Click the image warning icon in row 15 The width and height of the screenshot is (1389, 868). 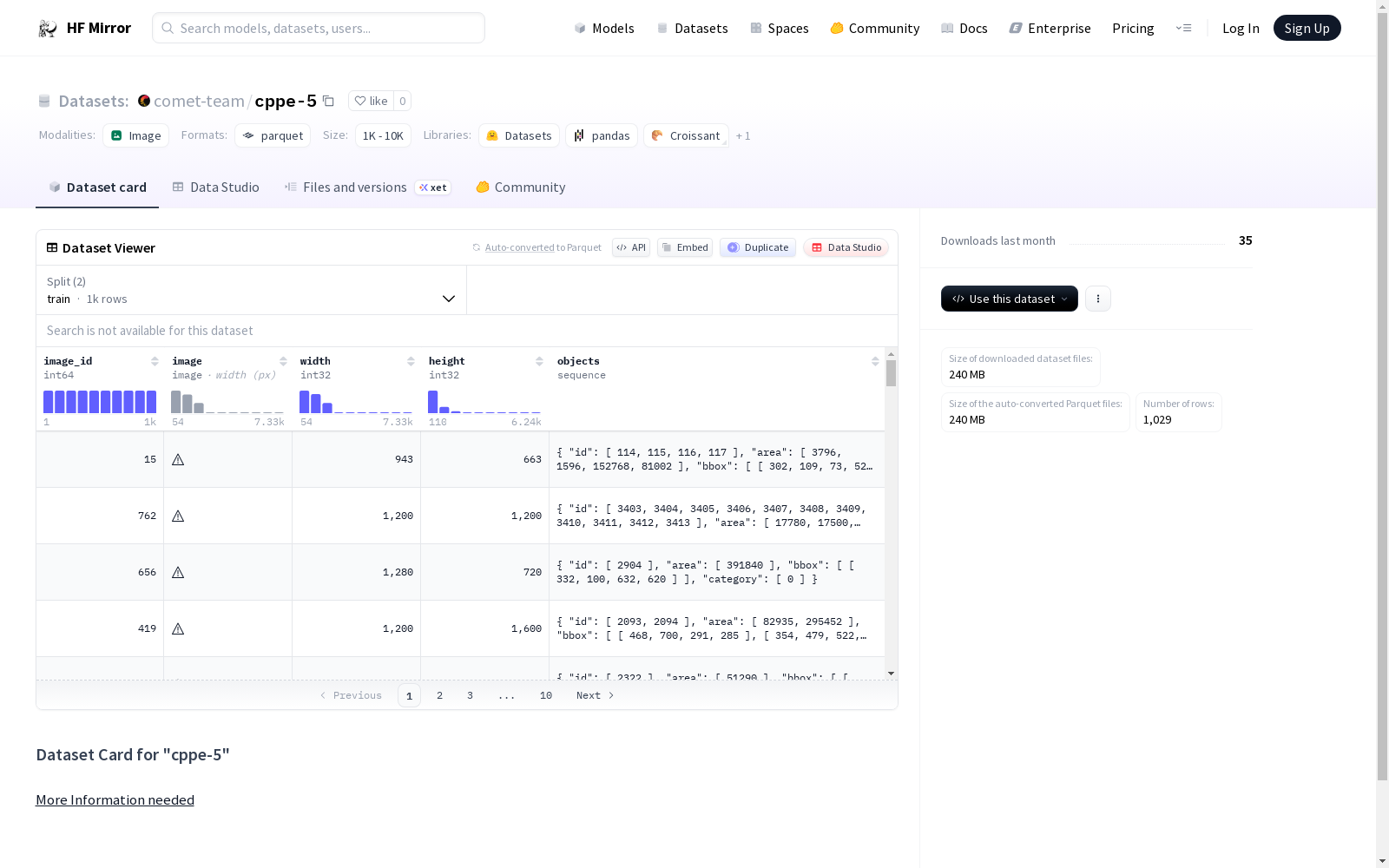pos(178,459)
